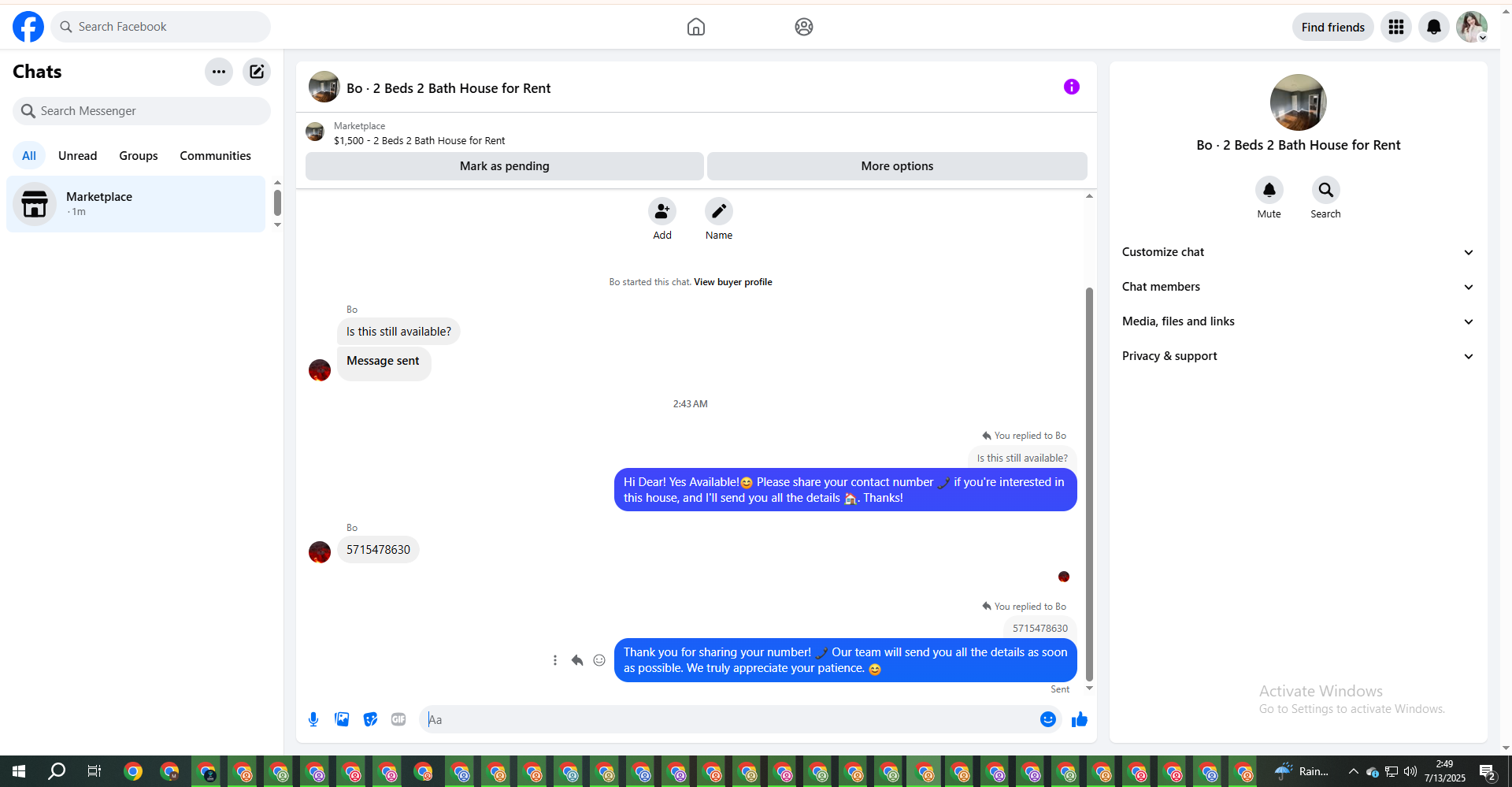Click the 'Hi Dear! Yes Available!' message
The width and height of the screenshot is (1512, 787).
(x=845, y=490)
